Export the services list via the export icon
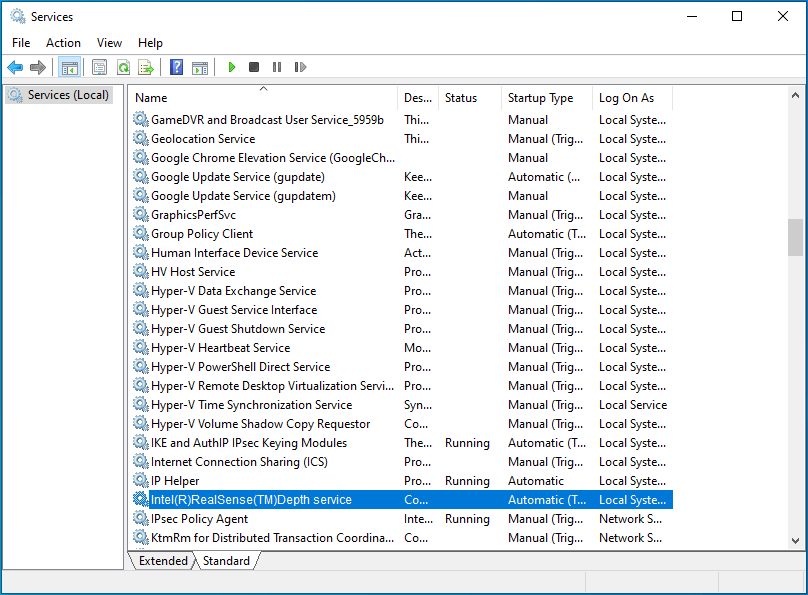This screenshot has width=808, height=595. pos(147,67)
